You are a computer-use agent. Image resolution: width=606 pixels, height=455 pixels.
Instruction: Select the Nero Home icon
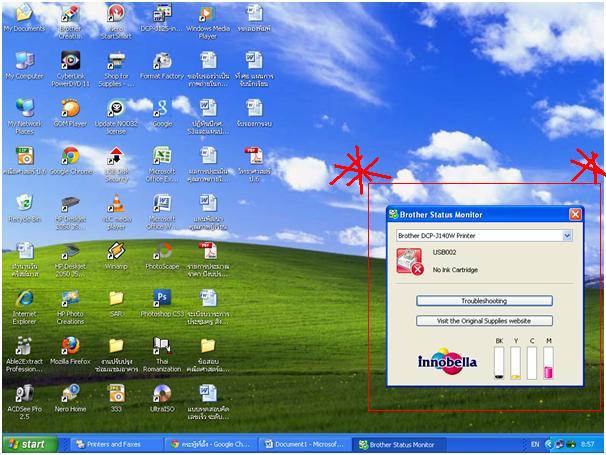pyautogui.click(x=70, y=398)
